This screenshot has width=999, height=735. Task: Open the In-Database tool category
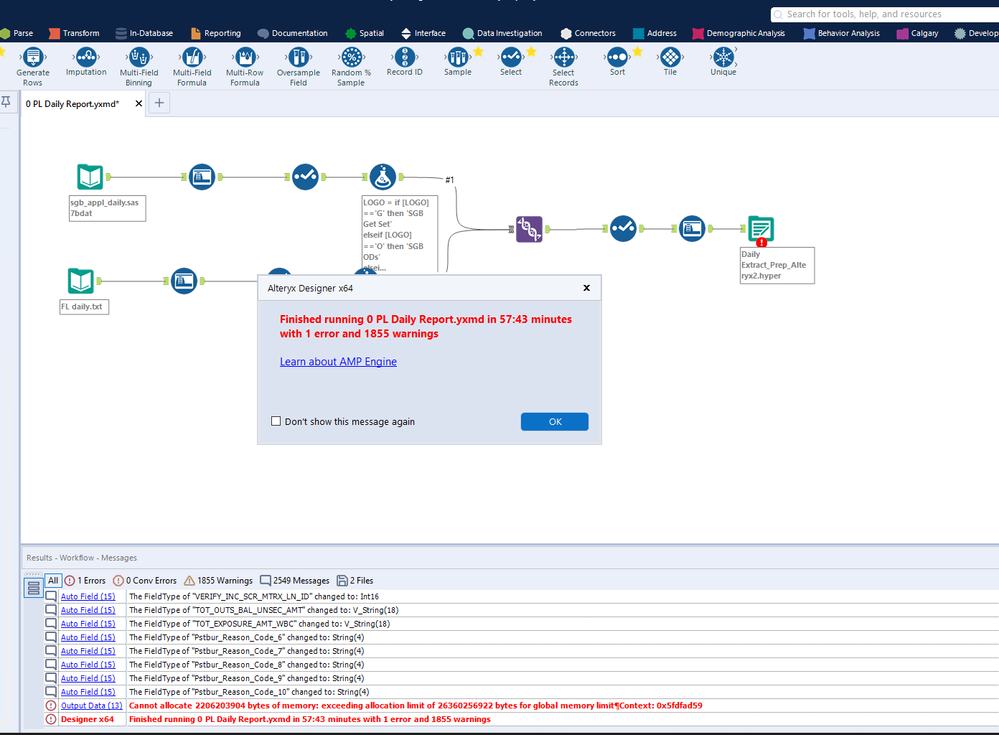[144, 33]
